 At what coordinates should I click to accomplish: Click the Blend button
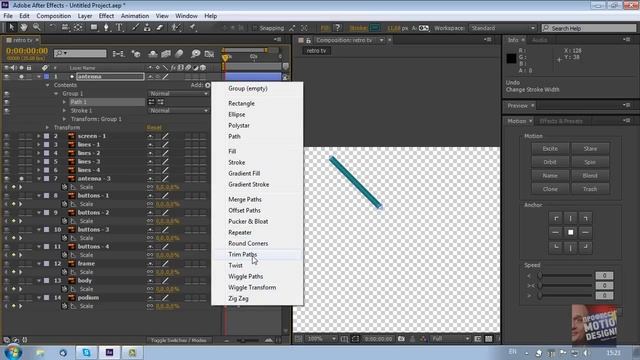(x=590, y=176)
